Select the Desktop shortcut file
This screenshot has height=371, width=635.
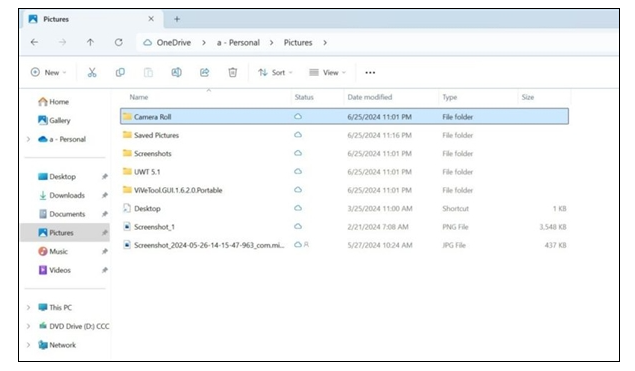click(344, 209)
